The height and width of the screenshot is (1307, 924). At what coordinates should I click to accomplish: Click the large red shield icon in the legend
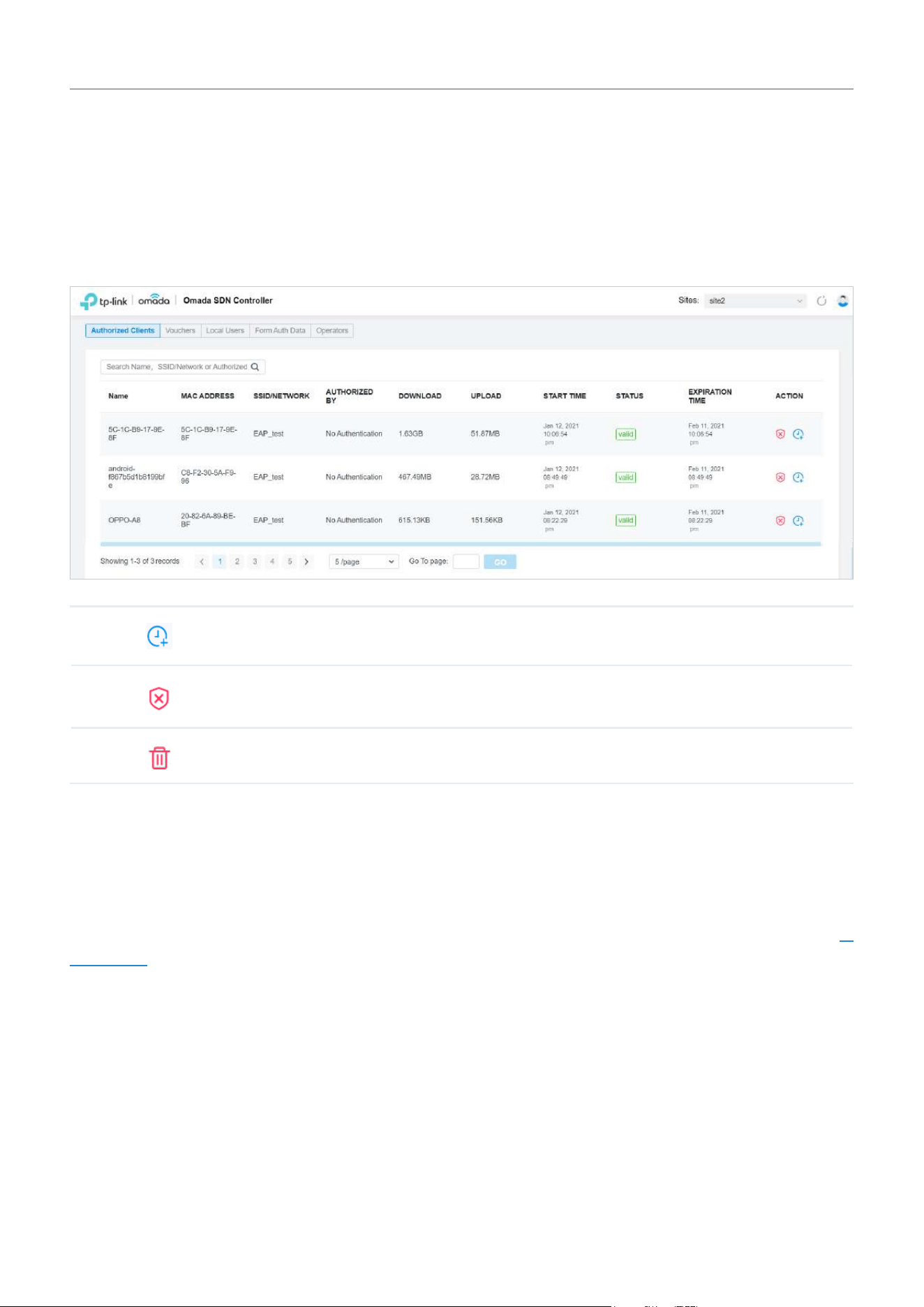pyautogui.click(x=159, y=698)
